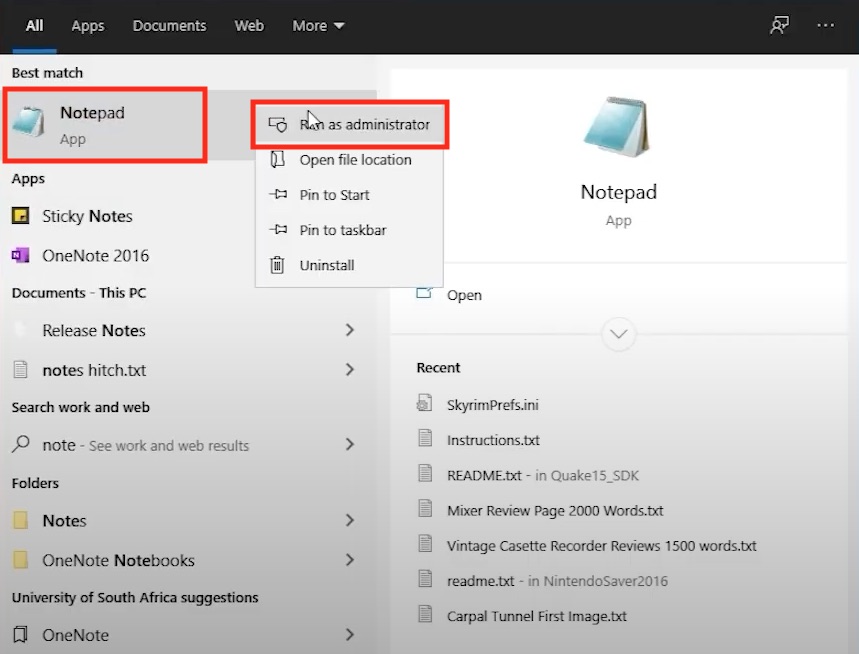This screenshot has height=654, width=859.
Task: Click the OneNote 2016 app icon
Action: click(x=20, y=255)
